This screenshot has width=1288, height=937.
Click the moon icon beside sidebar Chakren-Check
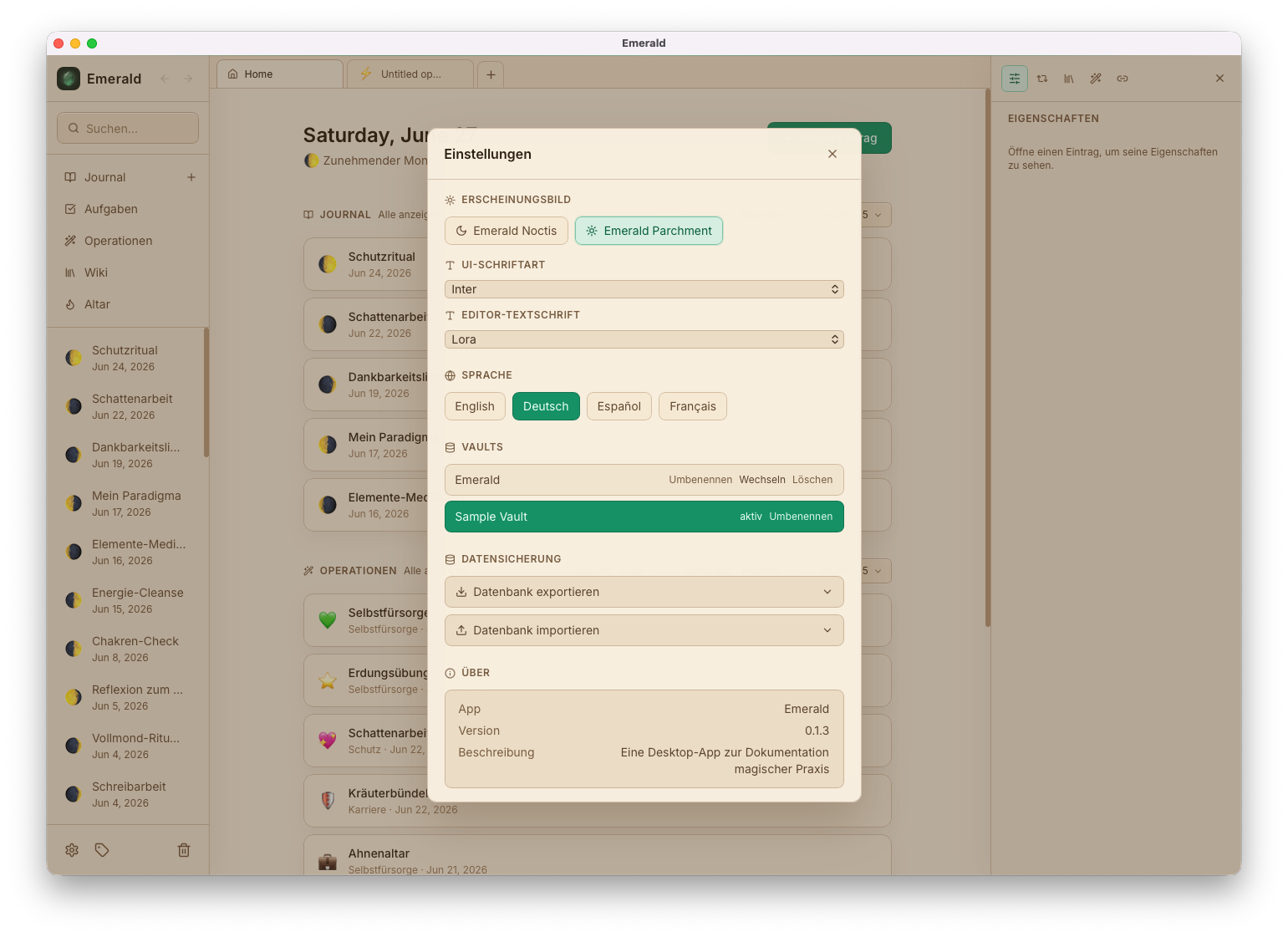tap(74, 649)
